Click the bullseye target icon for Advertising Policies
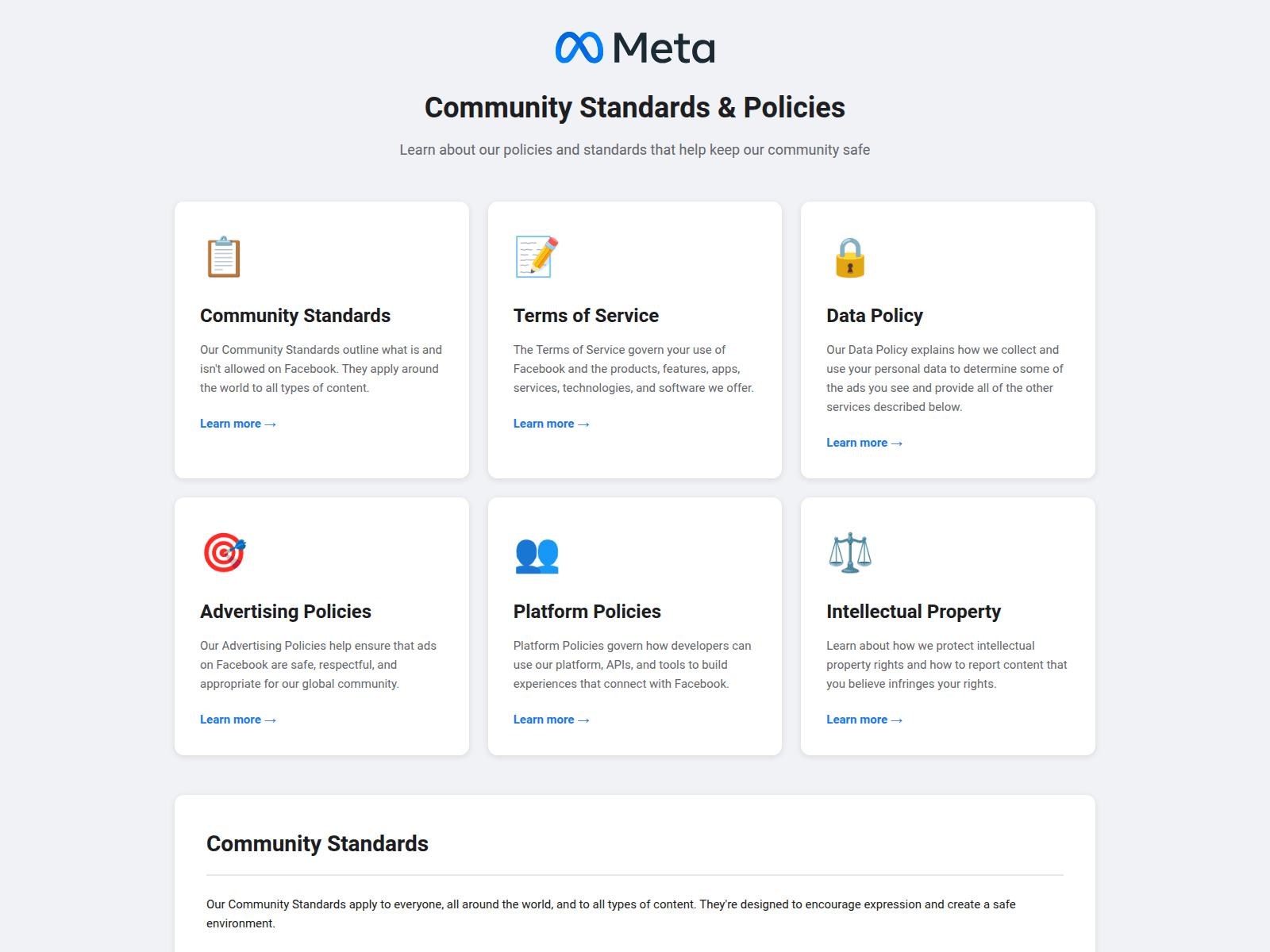The height and width of the screenshot is (952, 1270). pos(225,553)
